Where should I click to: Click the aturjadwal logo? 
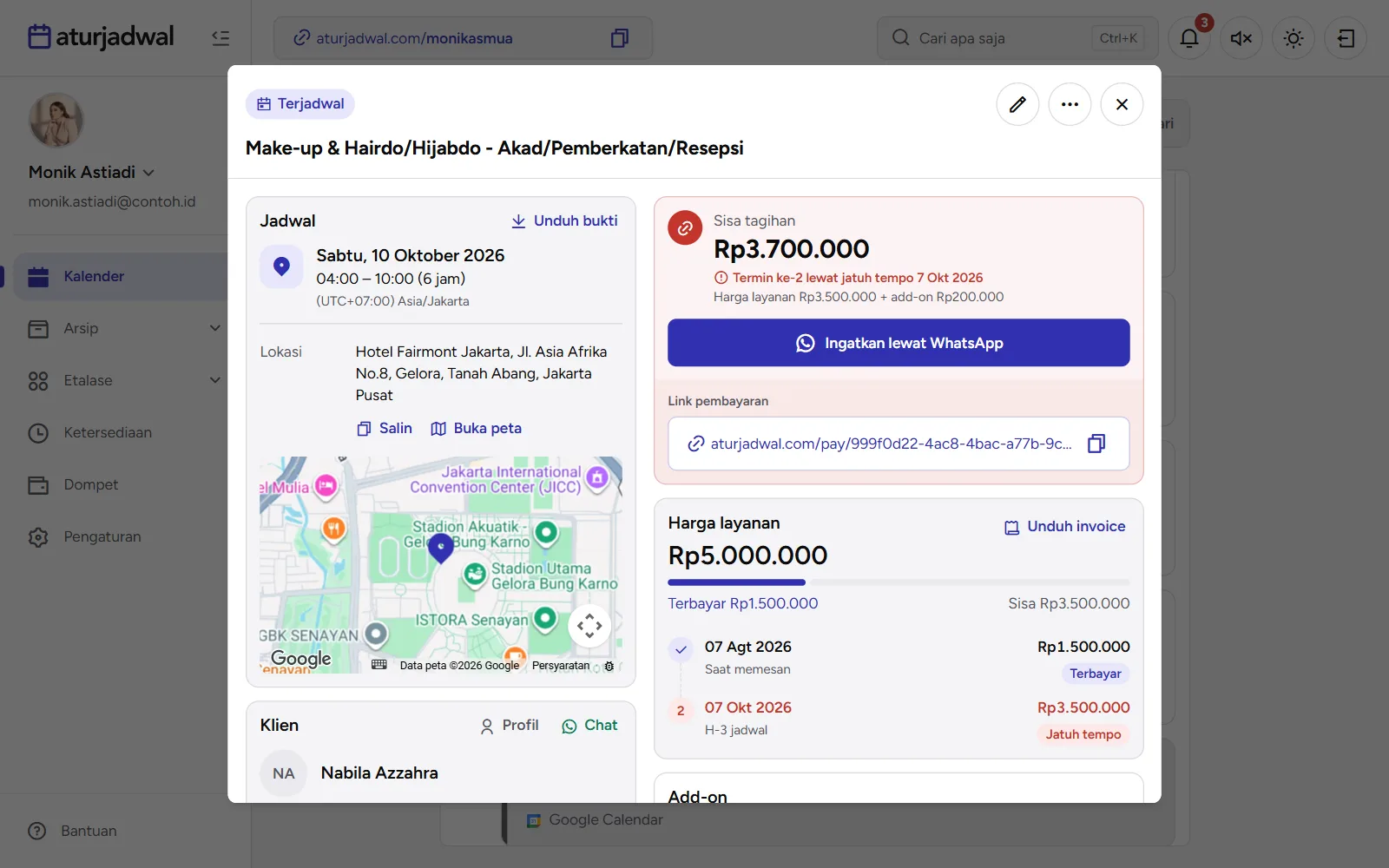tap(101, 37)
